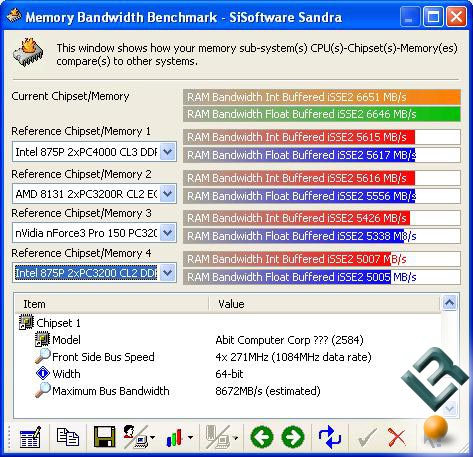The image size is (473, 457).
Task: Click the Float Buffered 5617 MB/s bar
Action: [322, 155]
